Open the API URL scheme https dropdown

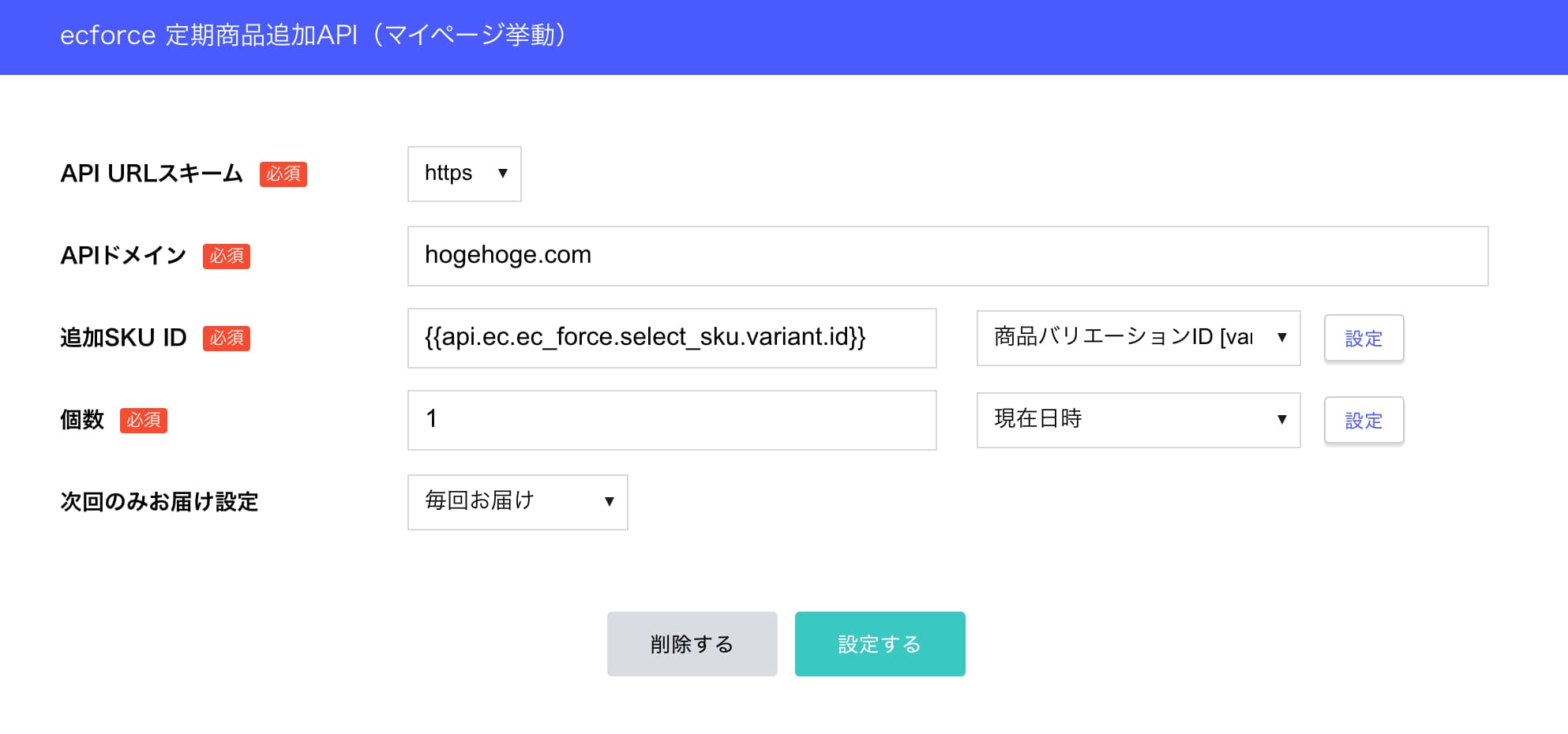point(464,174)
